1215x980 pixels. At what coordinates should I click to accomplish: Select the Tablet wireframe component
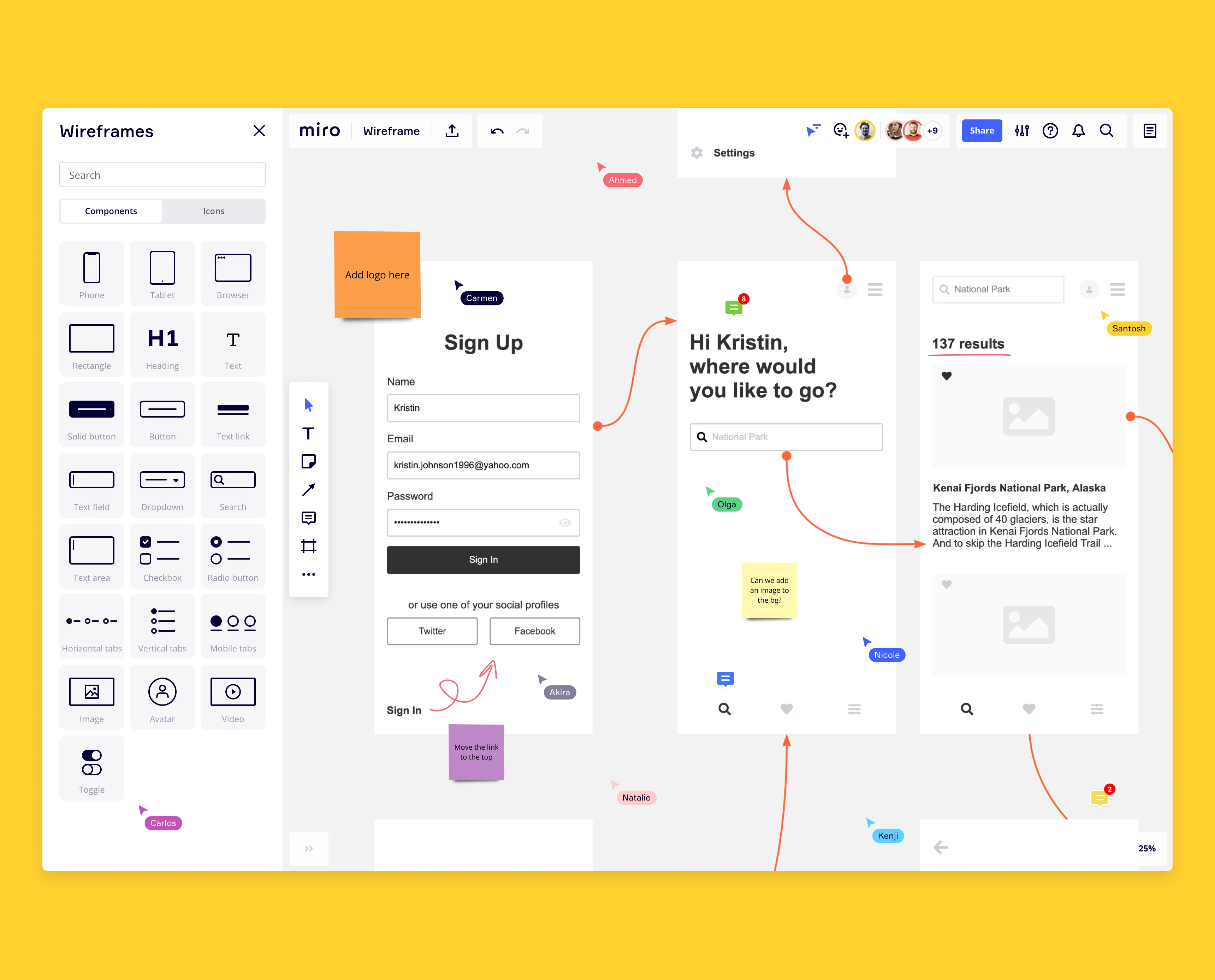pos(162,270)
